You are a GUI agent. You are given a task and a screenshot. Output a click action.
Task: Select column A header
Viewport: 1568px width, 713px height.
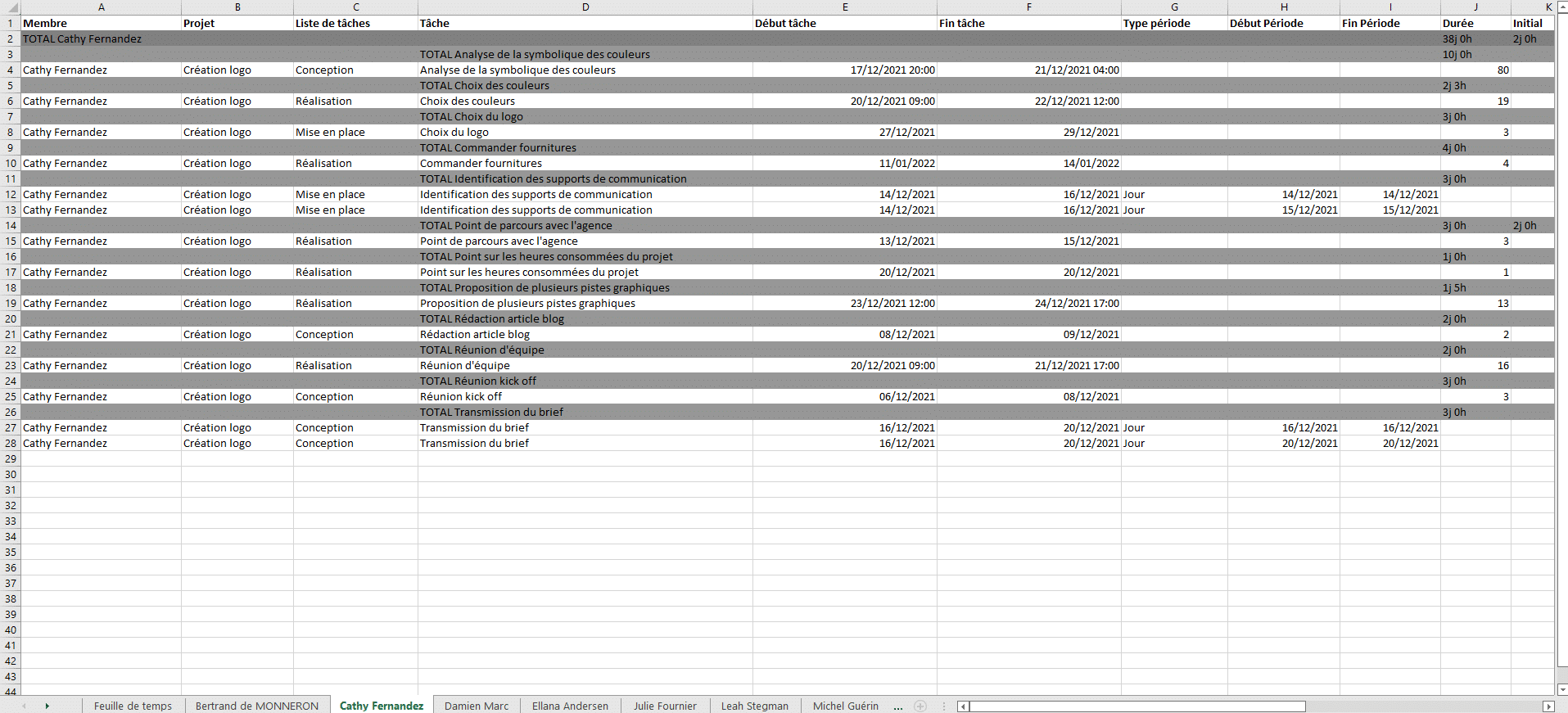click(x=101, y=7)
